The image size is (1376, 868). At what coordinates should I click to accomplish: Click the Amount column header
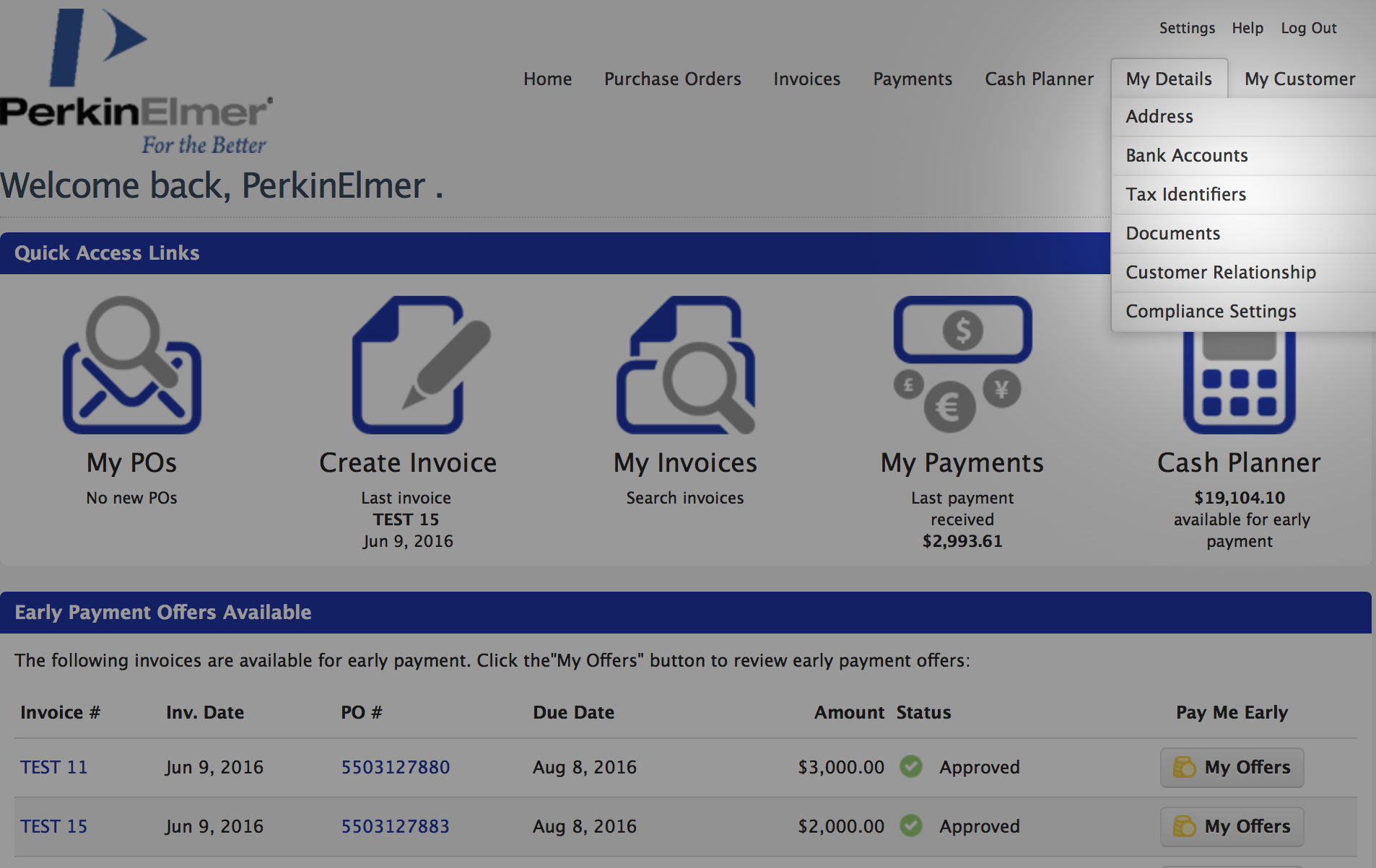[x=850, y=712]
